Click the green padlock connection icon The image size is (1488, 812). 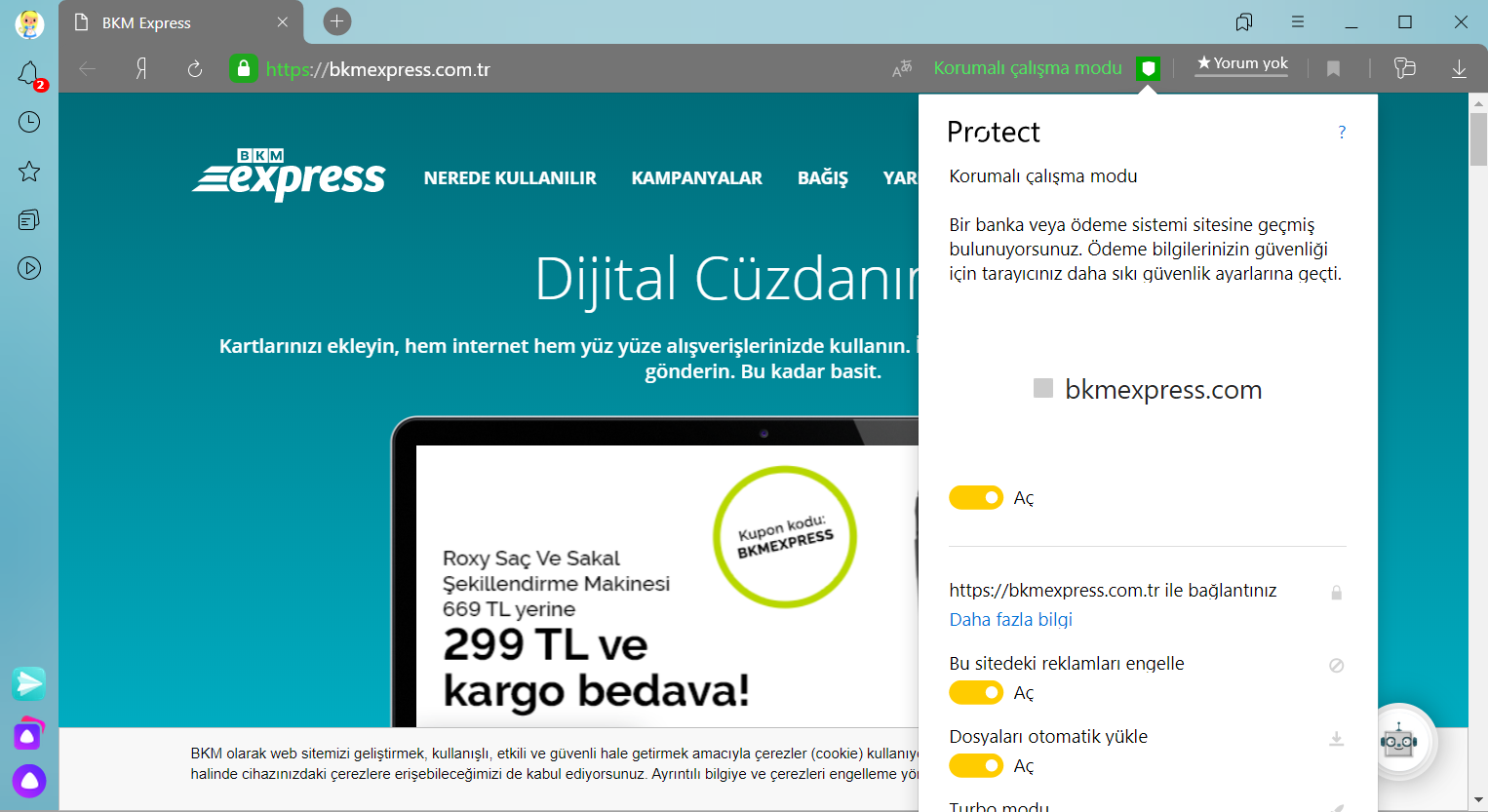244,68
